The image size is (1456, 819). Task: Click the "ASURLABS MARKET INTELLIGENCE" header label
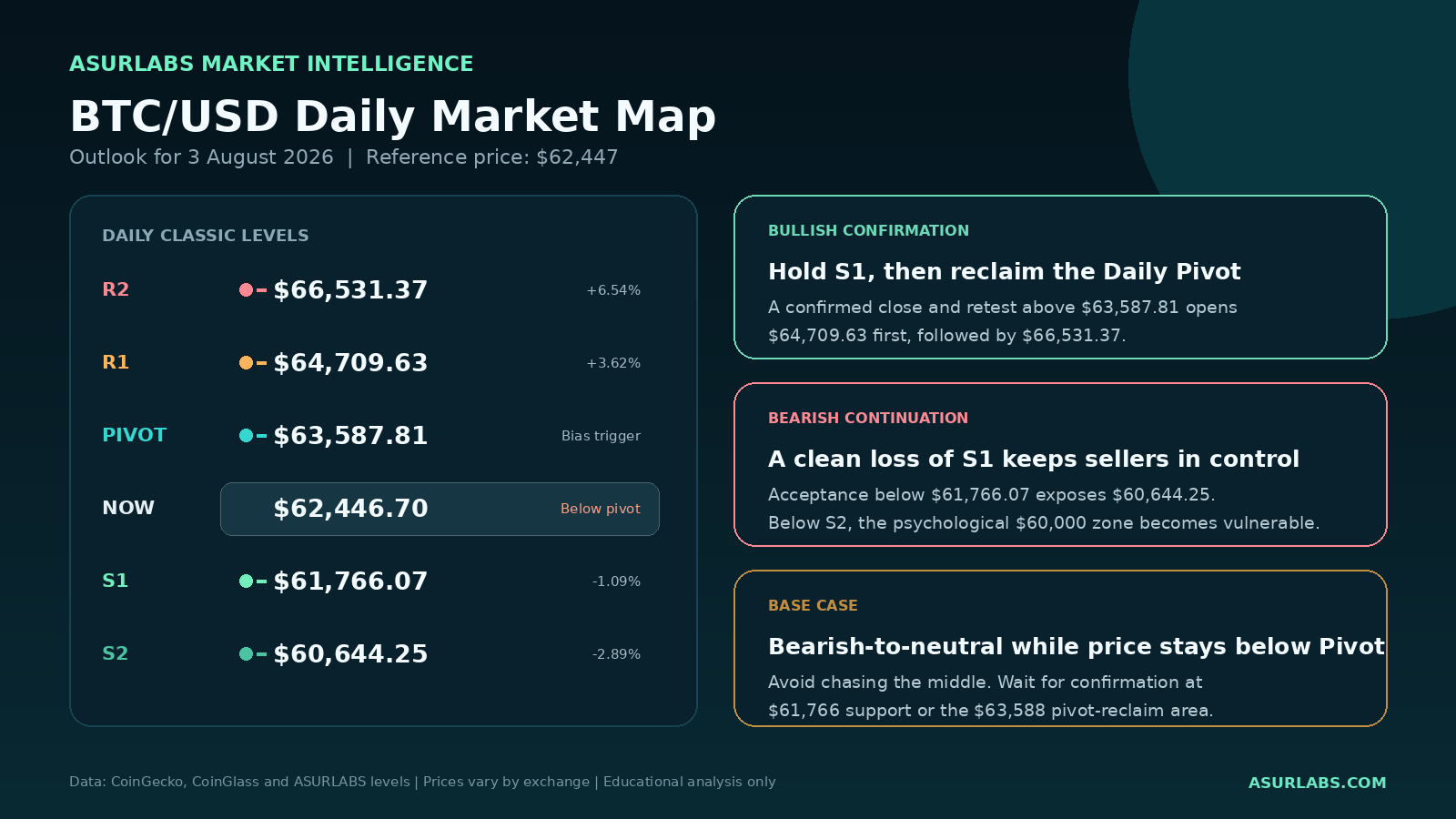271,64
